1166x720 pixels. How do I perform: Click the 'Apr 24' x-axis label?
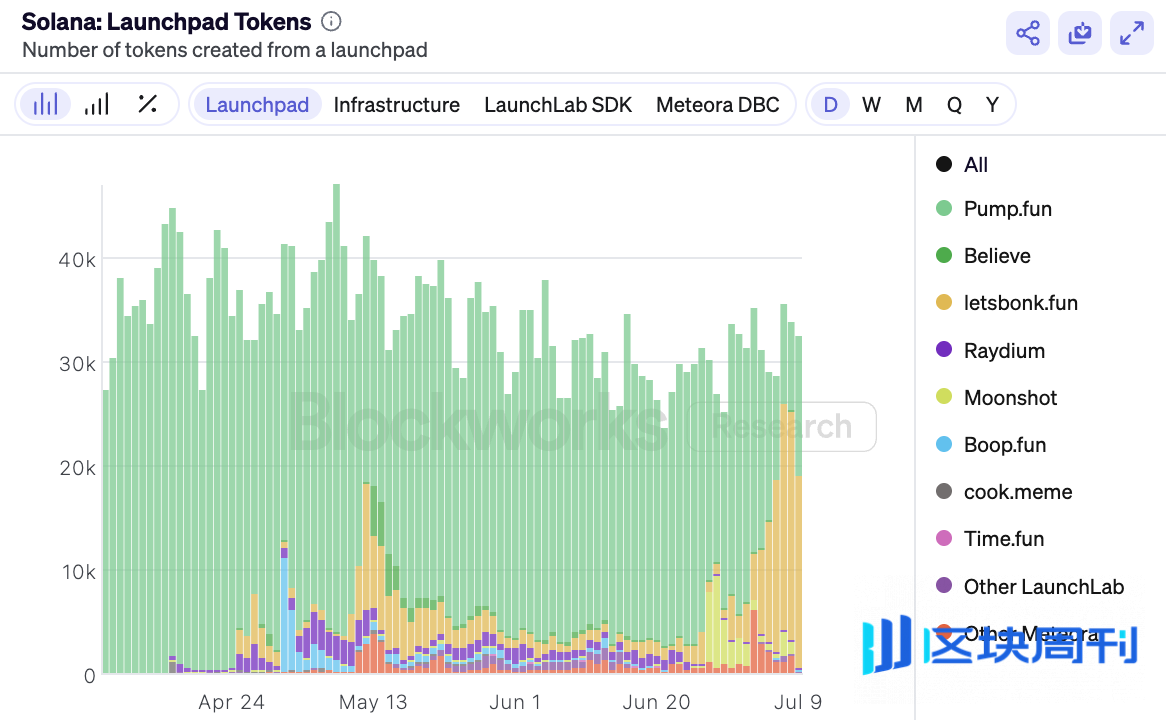pos(231,702)
